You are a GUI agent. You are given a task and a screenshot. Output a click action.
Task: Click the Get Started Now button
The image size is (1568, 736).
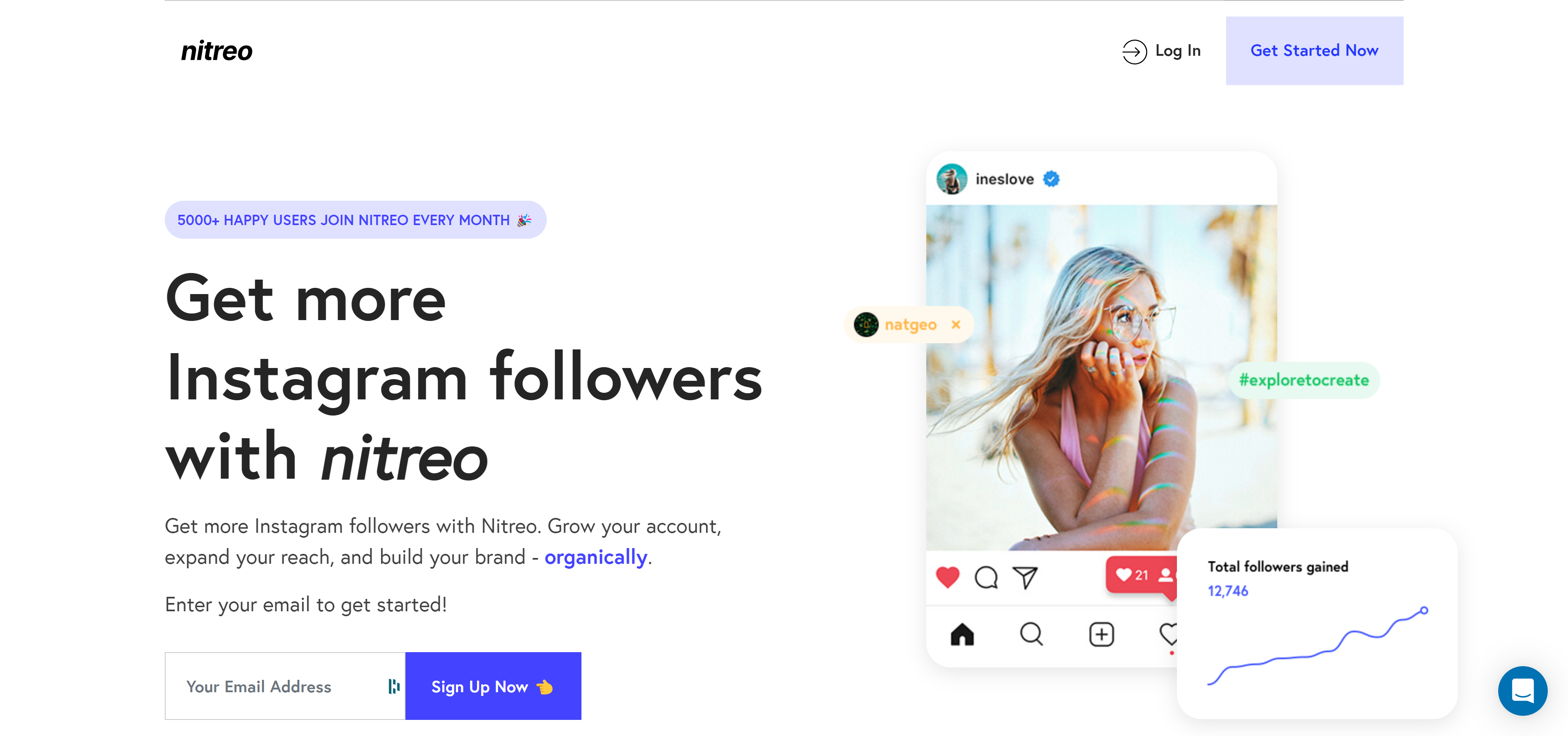(1314, 50)
